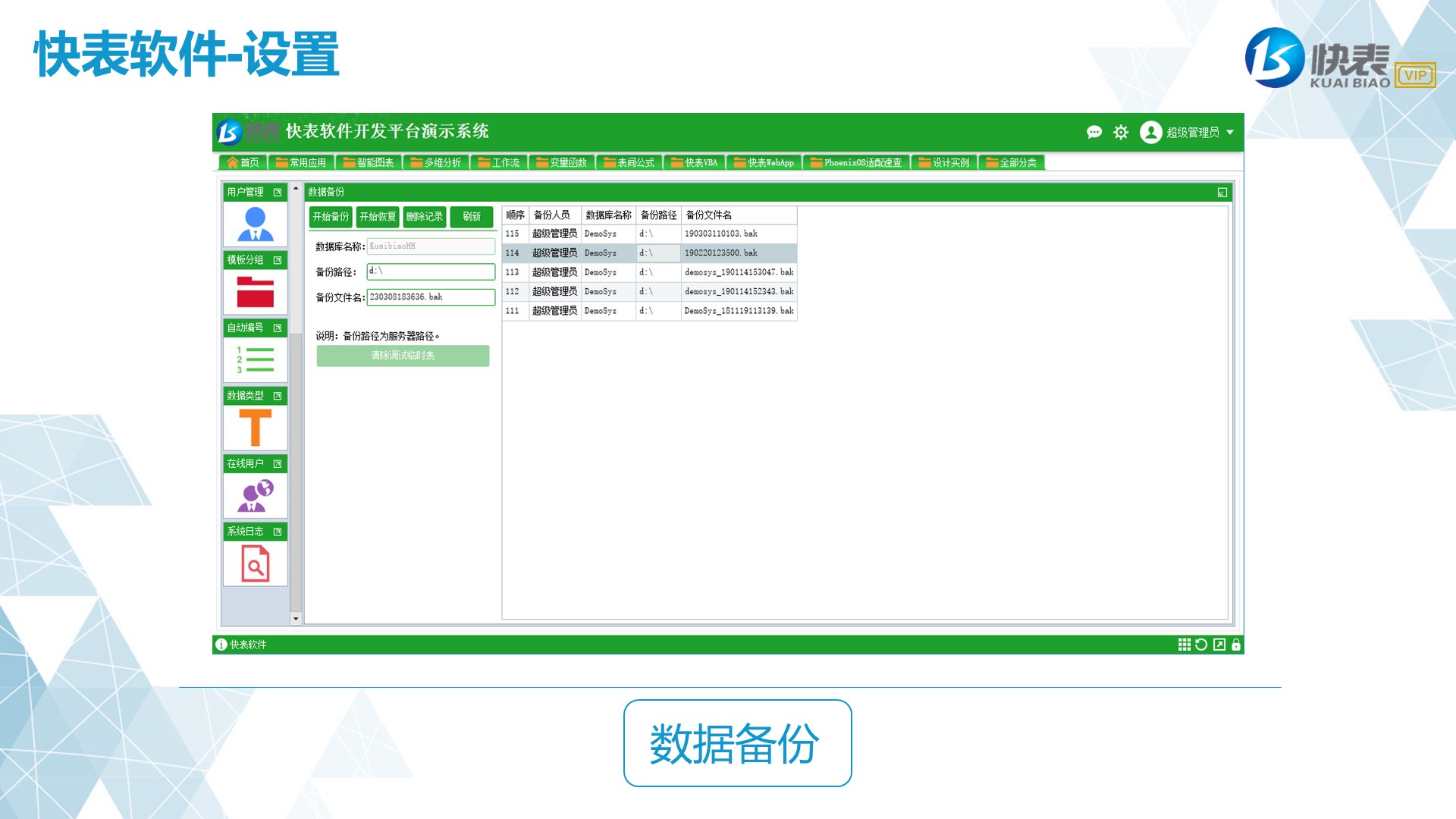This screenshot has height=819, width=1456.
Task: Select row demosys_190114152343.bak
Action: click(x=649, y=292)
